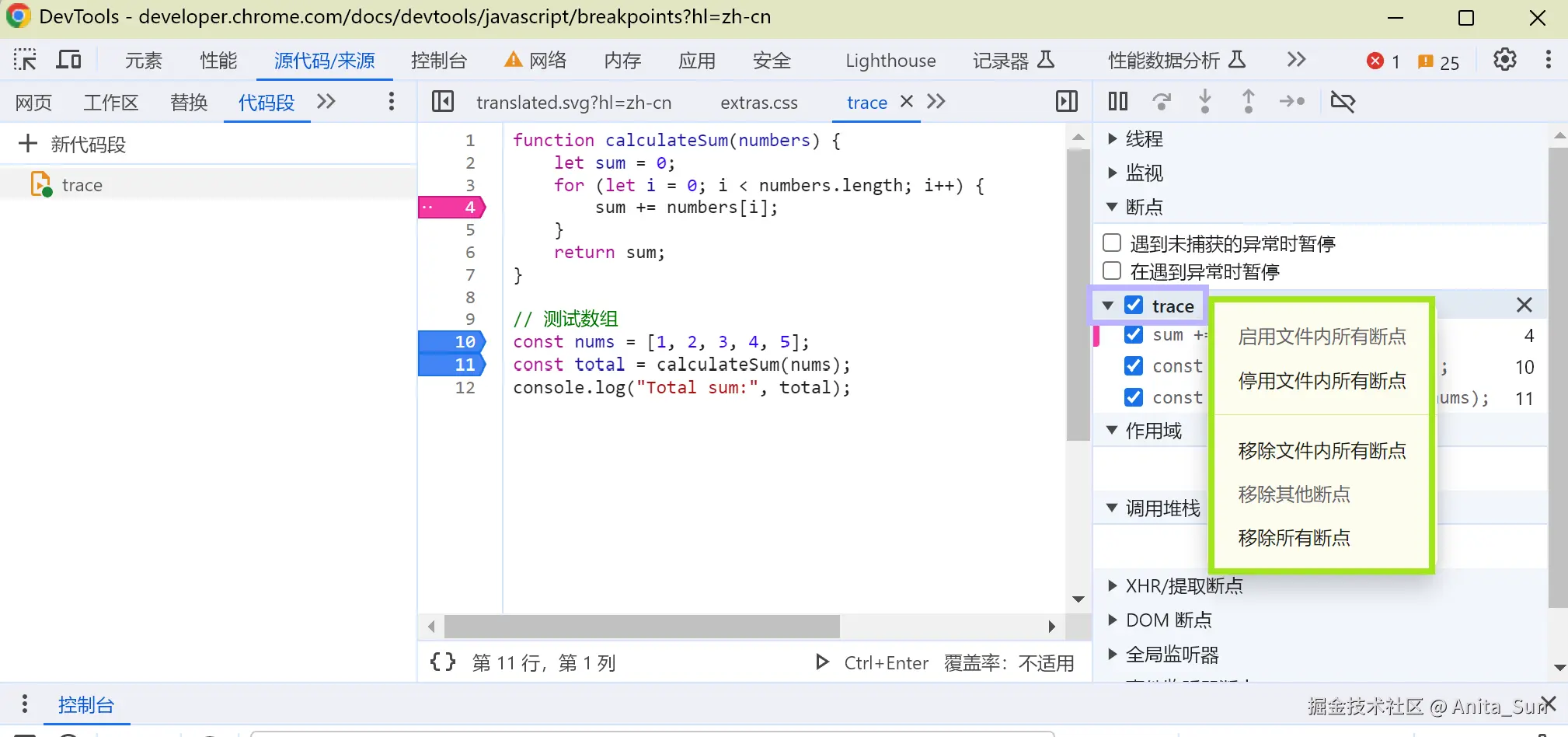Click the red error count badge
Image resolution: width=1568 pixels, height=737 pixels.
pos(1384,61)
